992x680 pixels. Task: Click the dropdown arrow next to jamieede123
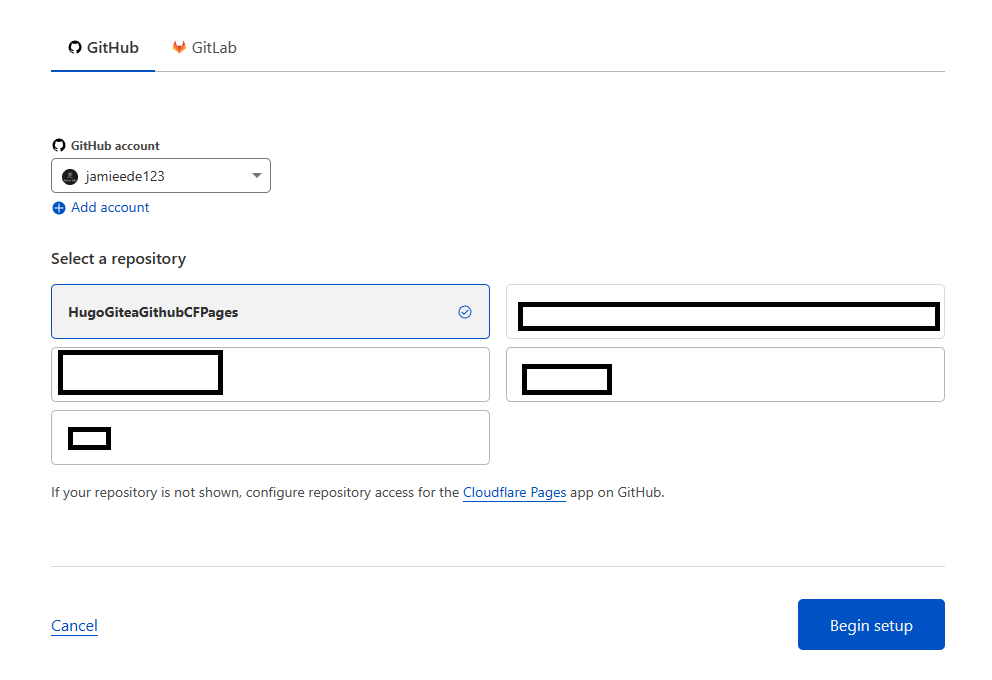[256, 176]
